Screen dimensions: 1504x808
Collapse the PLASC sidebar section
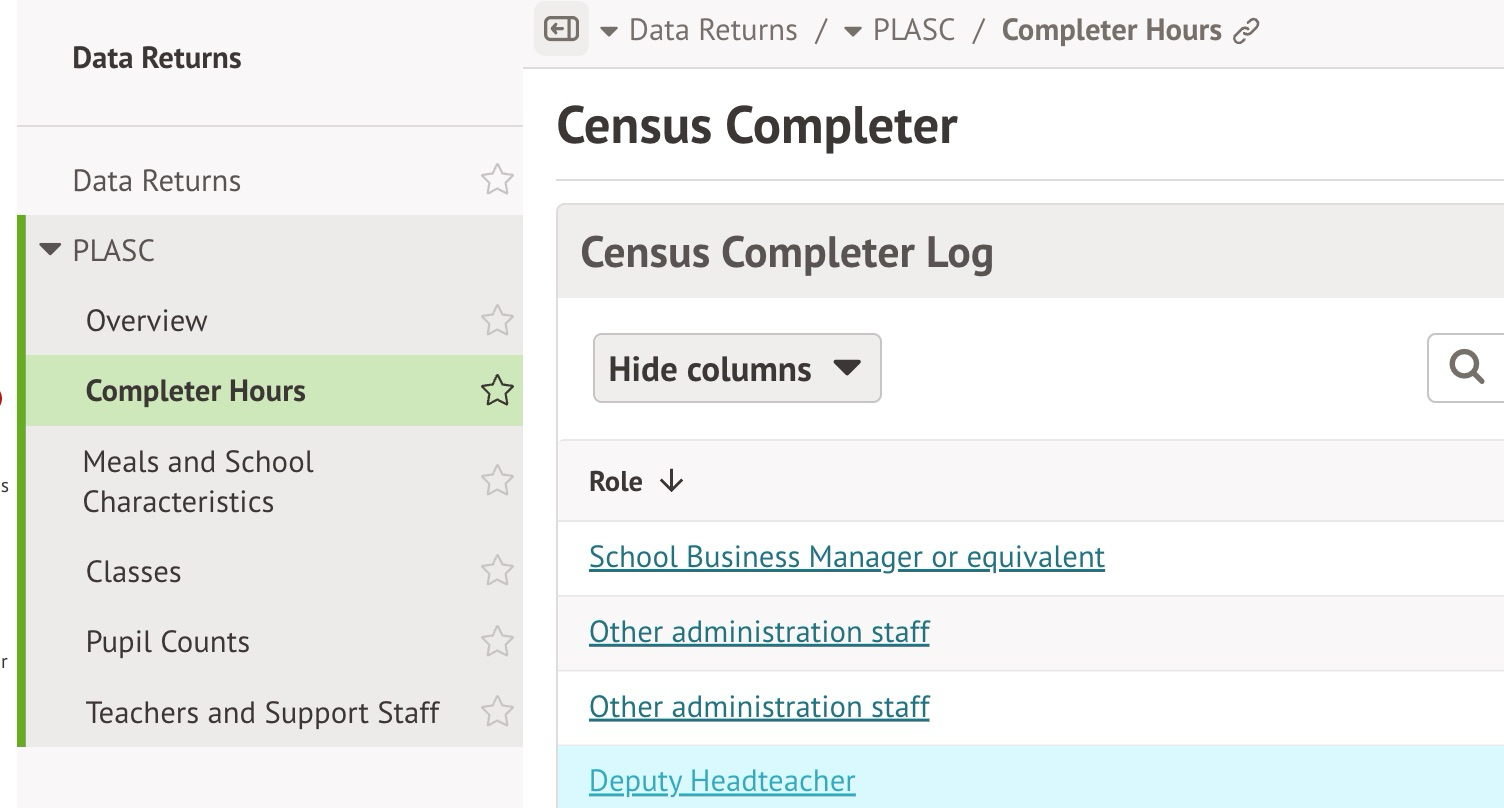(50, 250)
